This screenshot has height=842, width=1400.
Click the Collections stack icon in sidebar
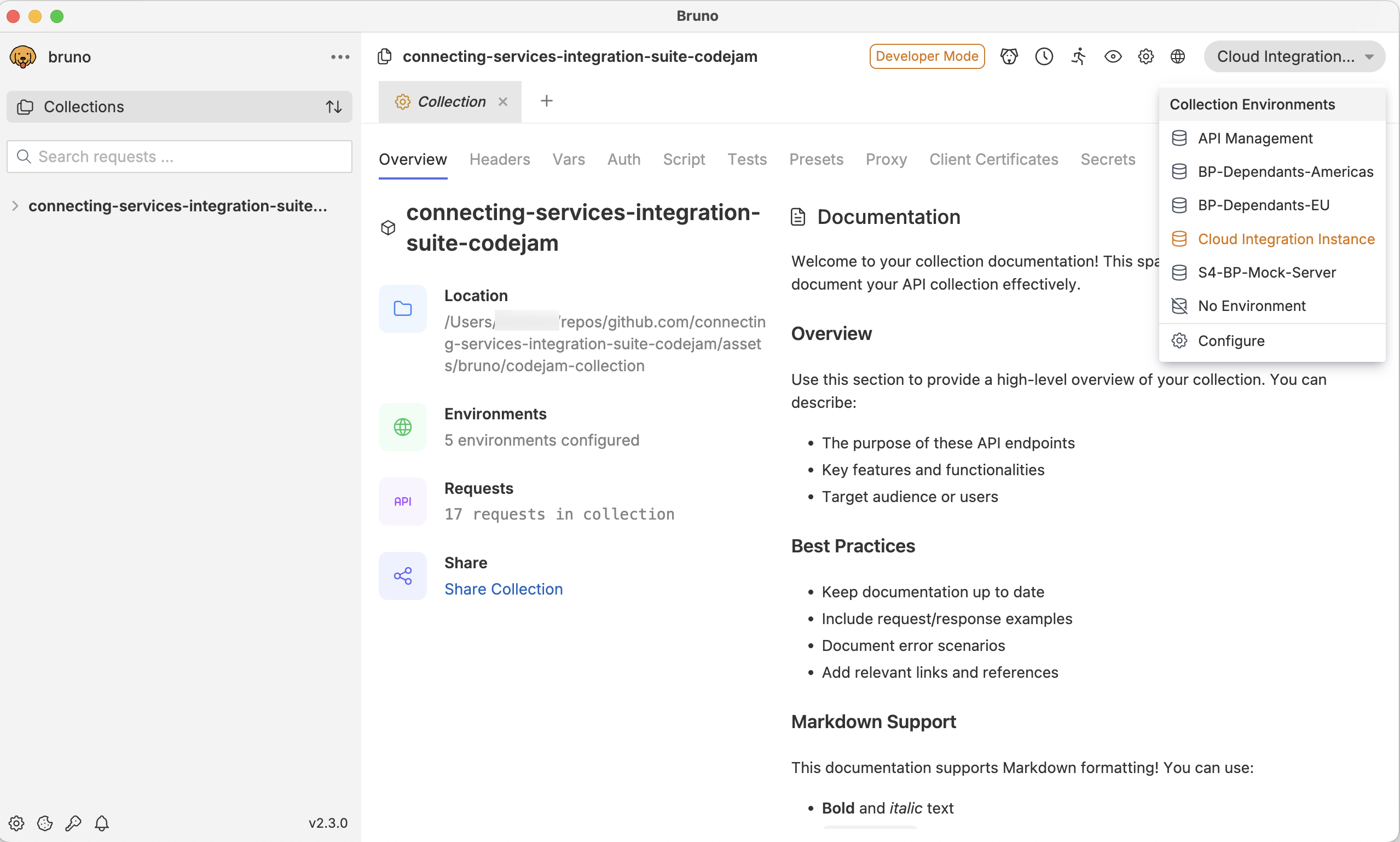point(26,107)
